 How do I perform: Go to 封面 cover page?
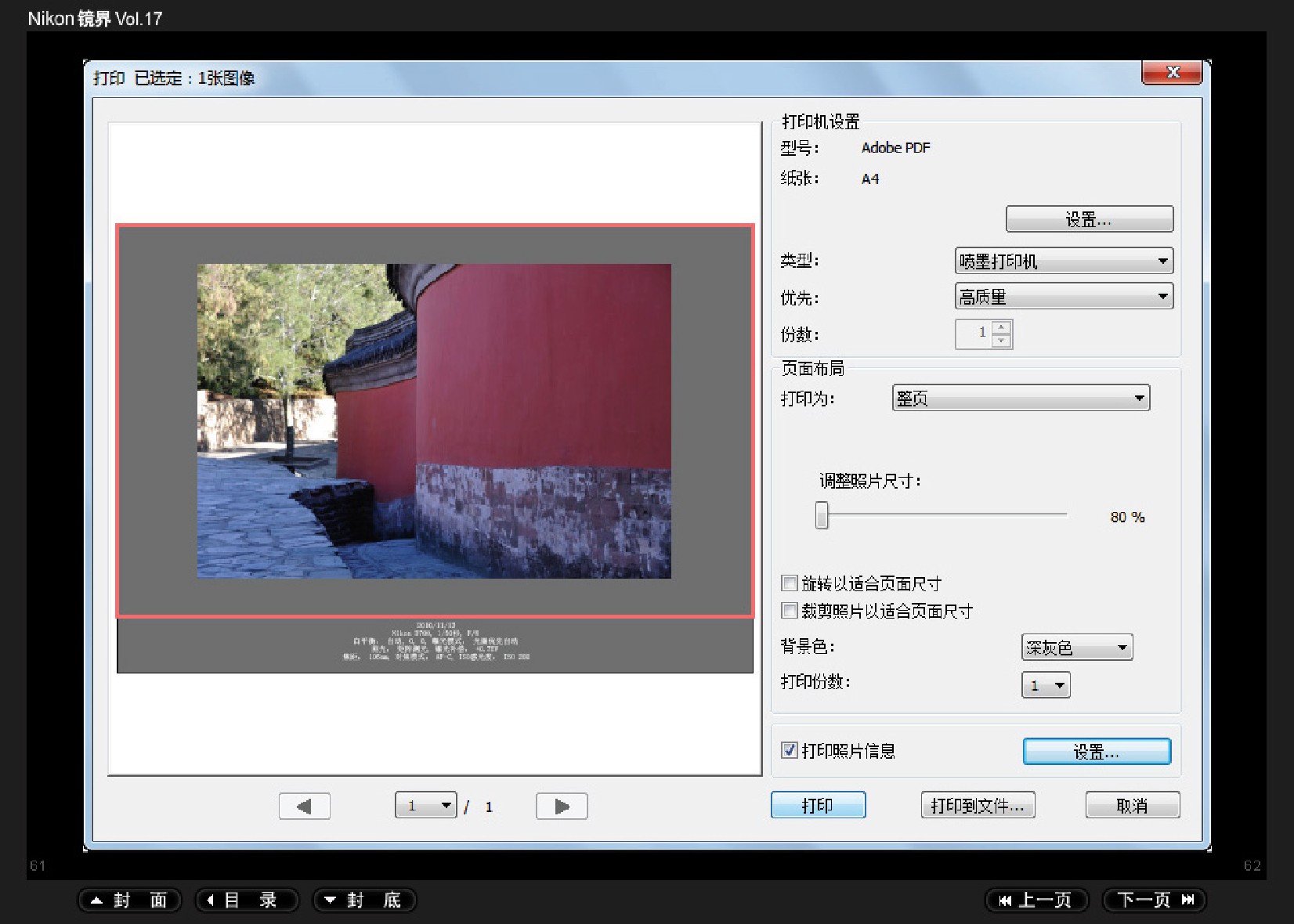click(129, 900)
